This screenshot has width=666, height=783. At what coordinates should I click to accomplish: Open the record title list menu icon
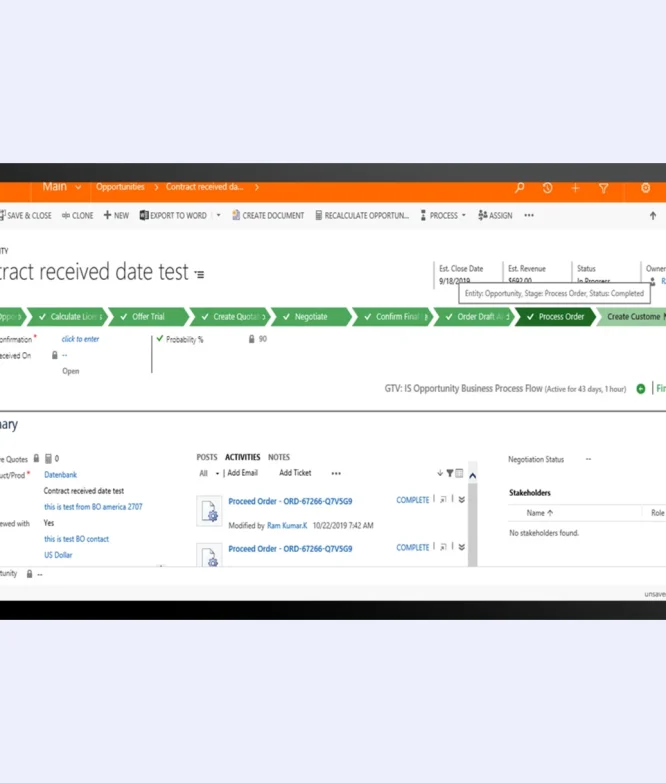point(199,275)
